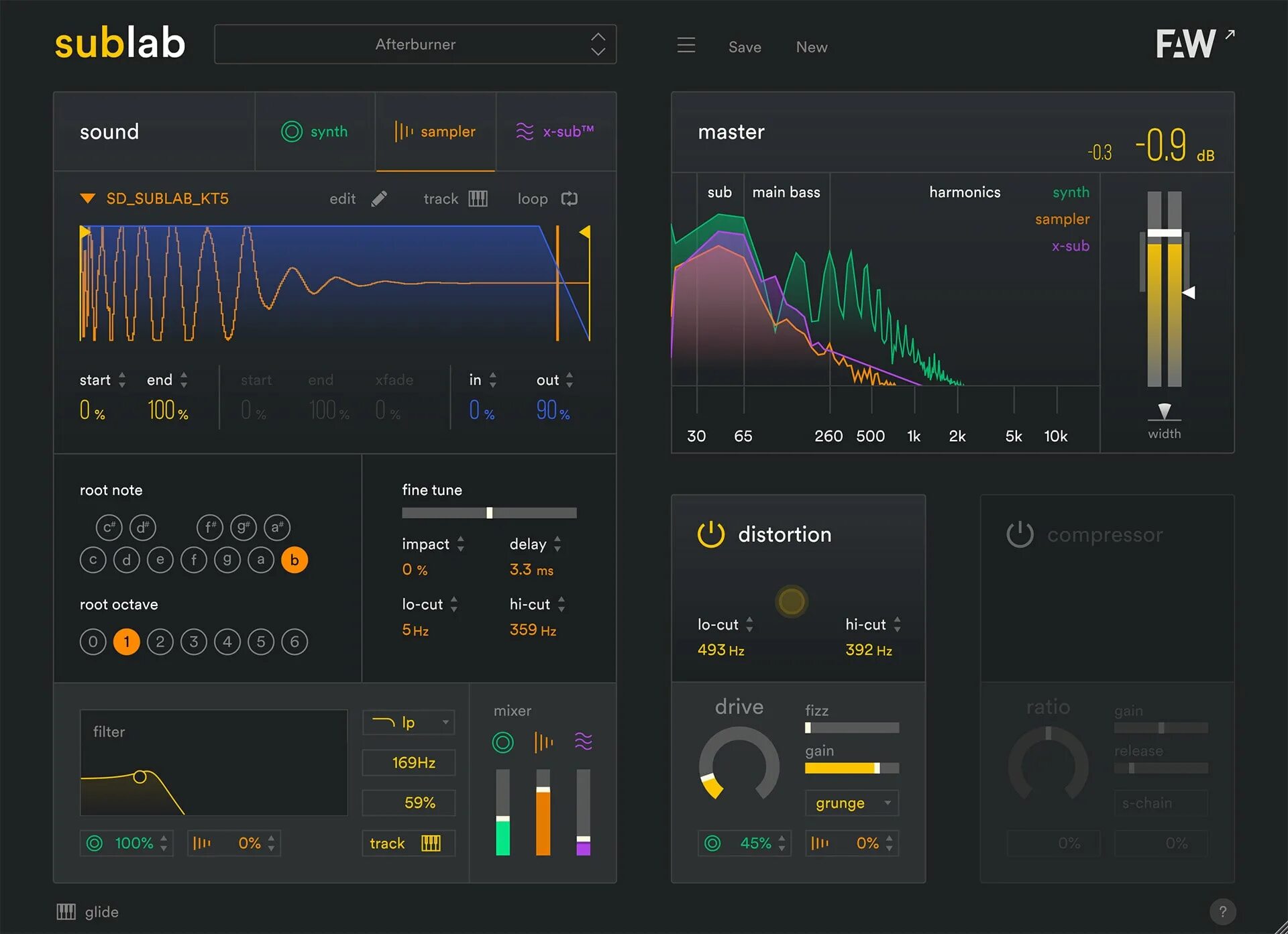Viewport: 1288px width, 934px height.
Task: Enable the compressor power button
Action: 1020,534
